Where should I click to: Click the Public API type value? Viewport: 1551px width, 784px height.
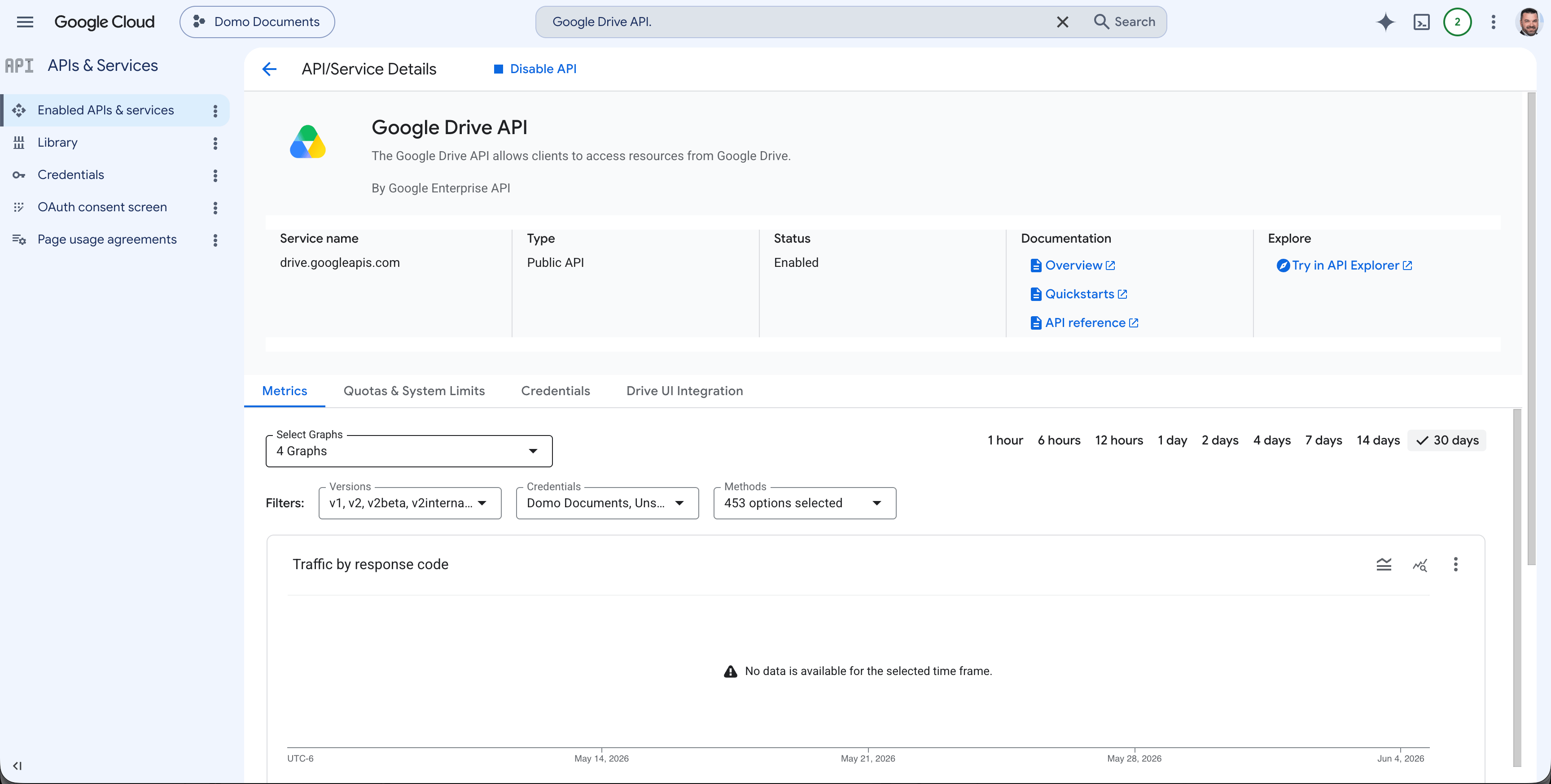[x=555, y=263]
